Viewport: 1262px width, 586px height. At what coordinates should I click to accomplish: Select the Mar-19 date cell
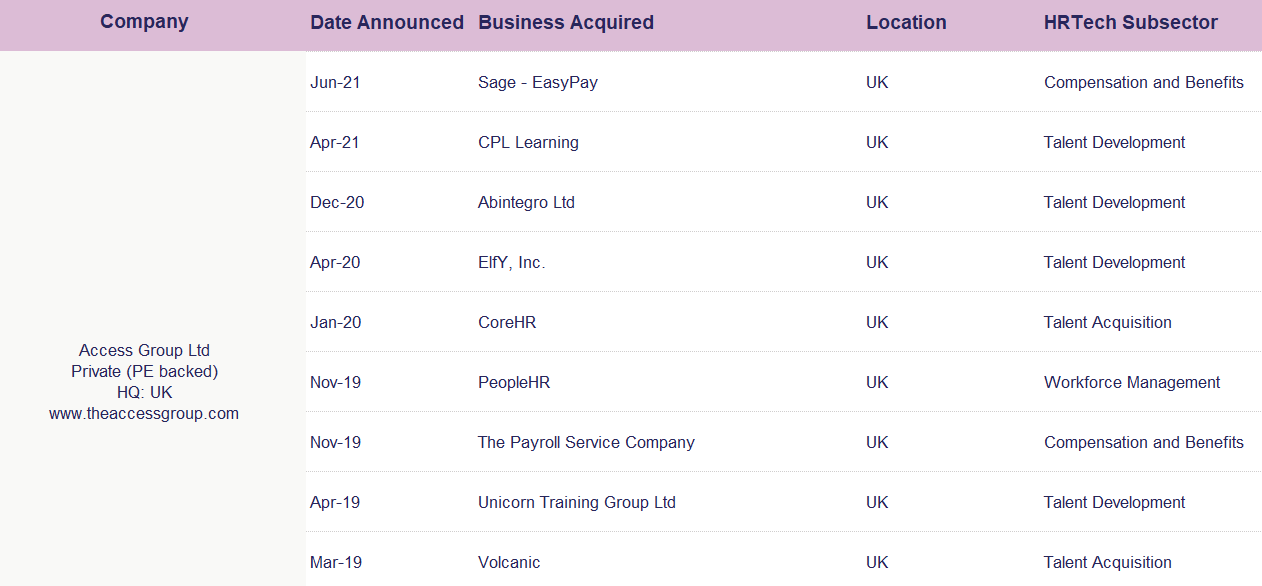(335, 562)
